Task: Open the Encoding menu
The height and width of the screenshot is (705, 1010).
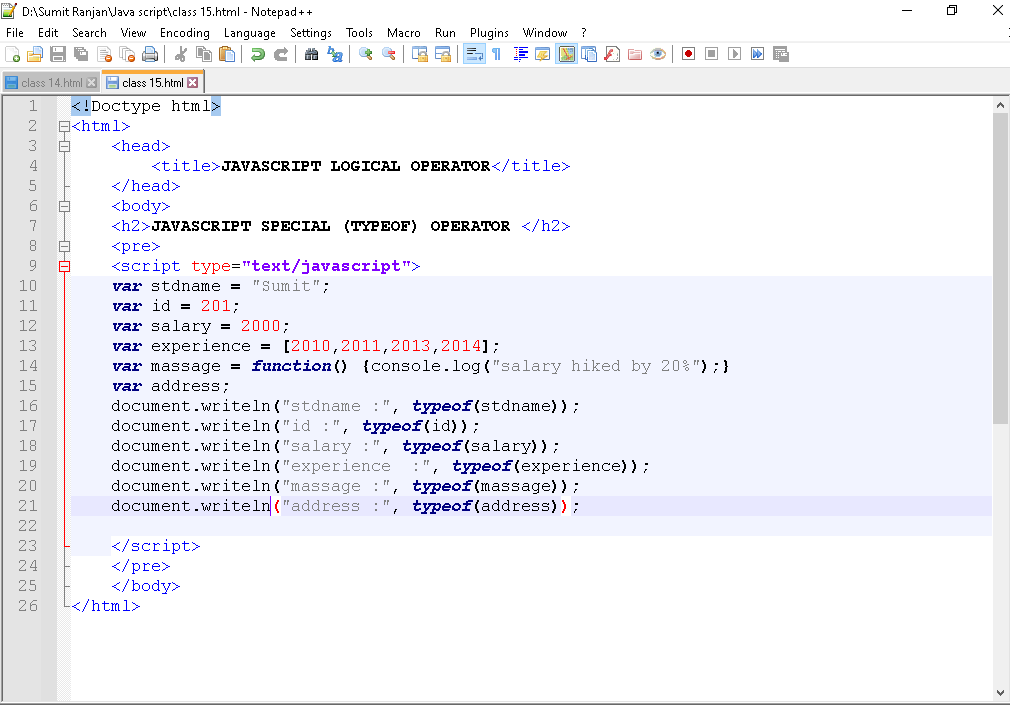Action: (185, 33)
